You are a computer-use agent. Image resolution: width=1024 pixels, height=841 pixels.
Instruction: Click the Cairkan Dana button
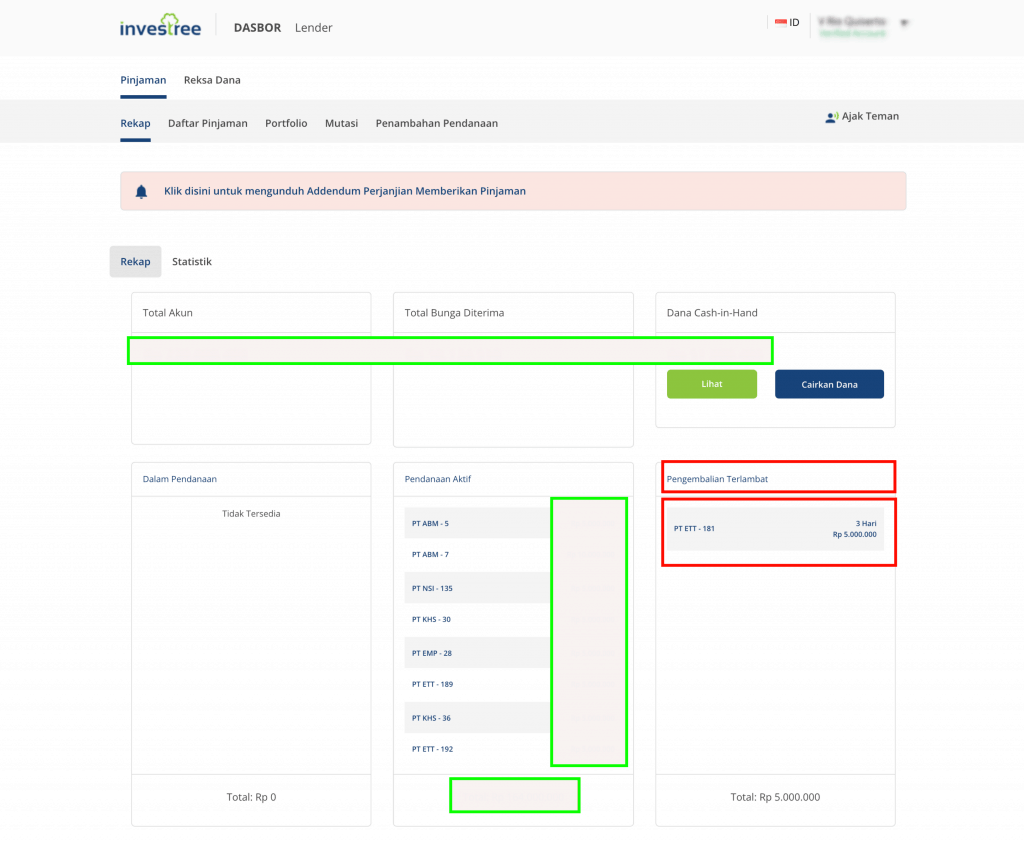tap(829, 384)
